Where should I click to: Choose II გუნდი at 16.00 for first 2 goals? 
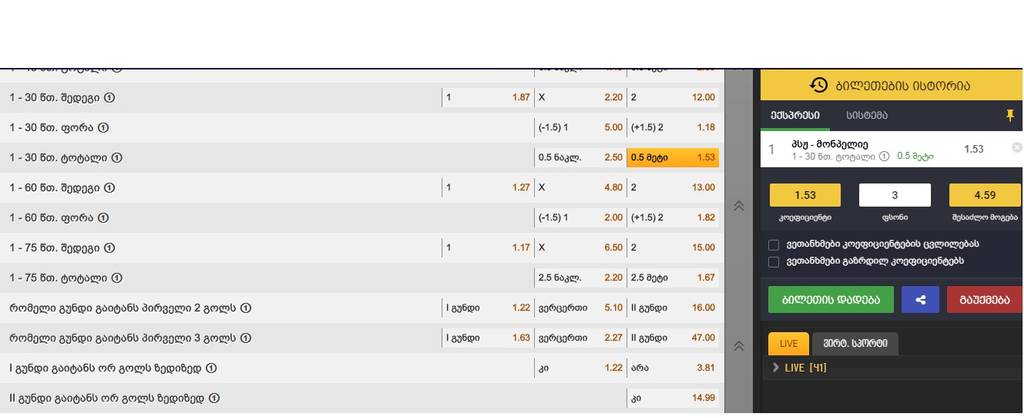click(x=673, y=308)
